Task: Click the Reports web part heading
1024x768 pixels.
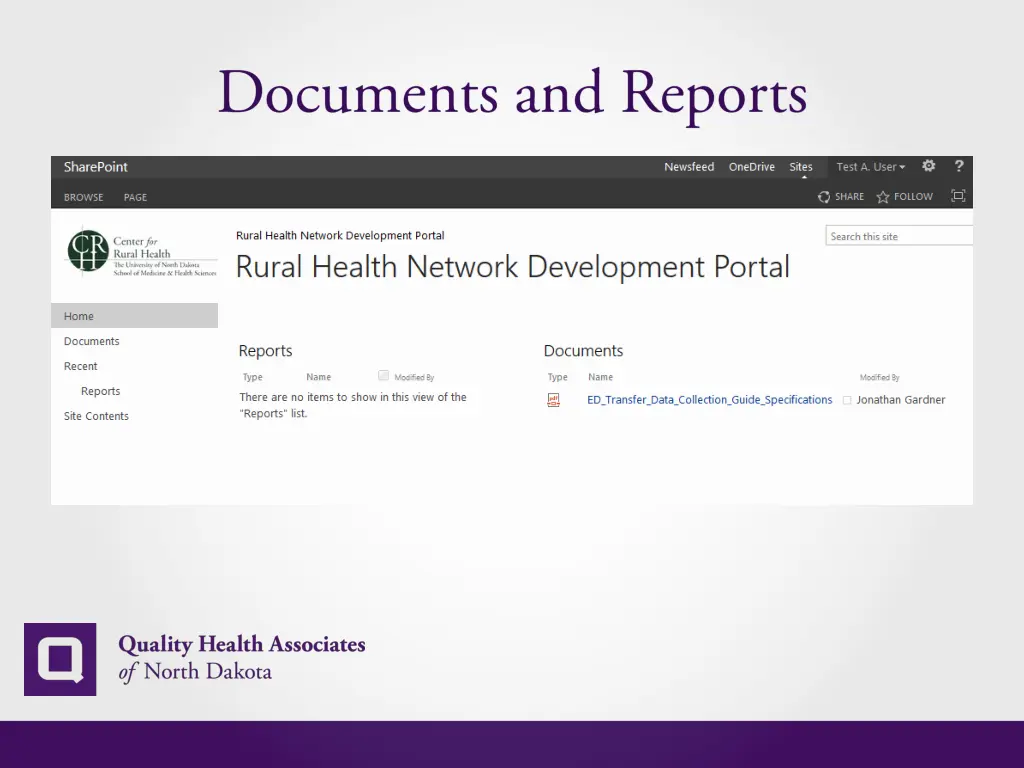Action: click(265, 351)
